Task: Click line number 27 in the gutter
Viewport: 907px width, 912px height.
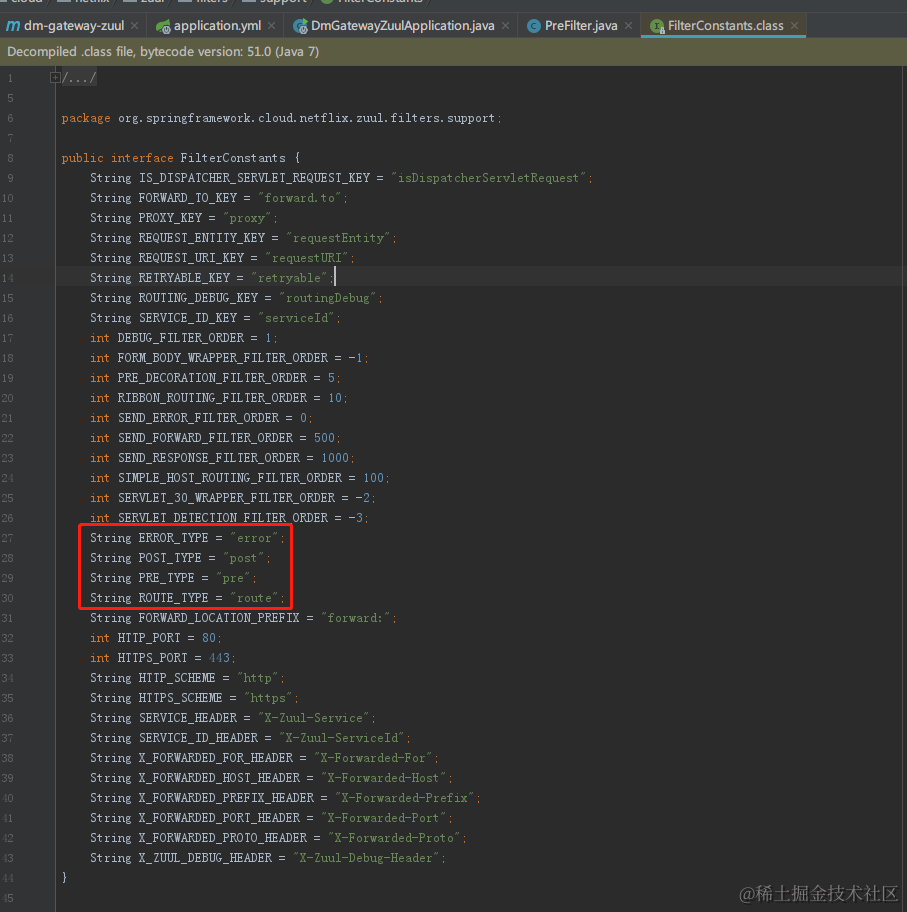Action: click(8, 538)
